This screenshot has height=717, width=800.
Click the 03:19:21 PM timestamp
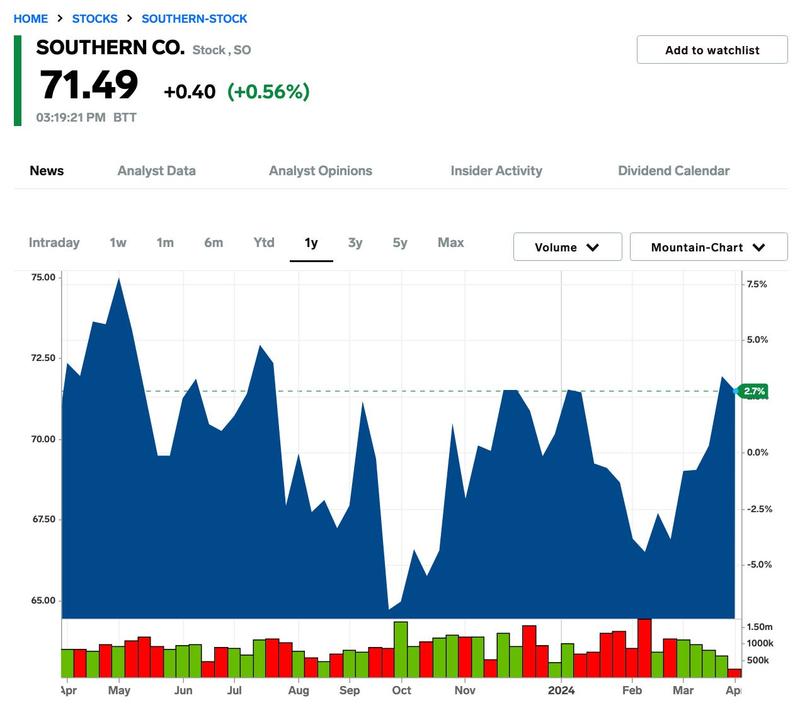click(70, 117)
